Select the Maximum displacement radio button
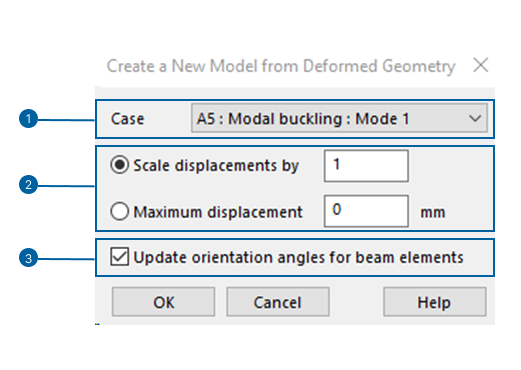 click(x=119, y=211)
